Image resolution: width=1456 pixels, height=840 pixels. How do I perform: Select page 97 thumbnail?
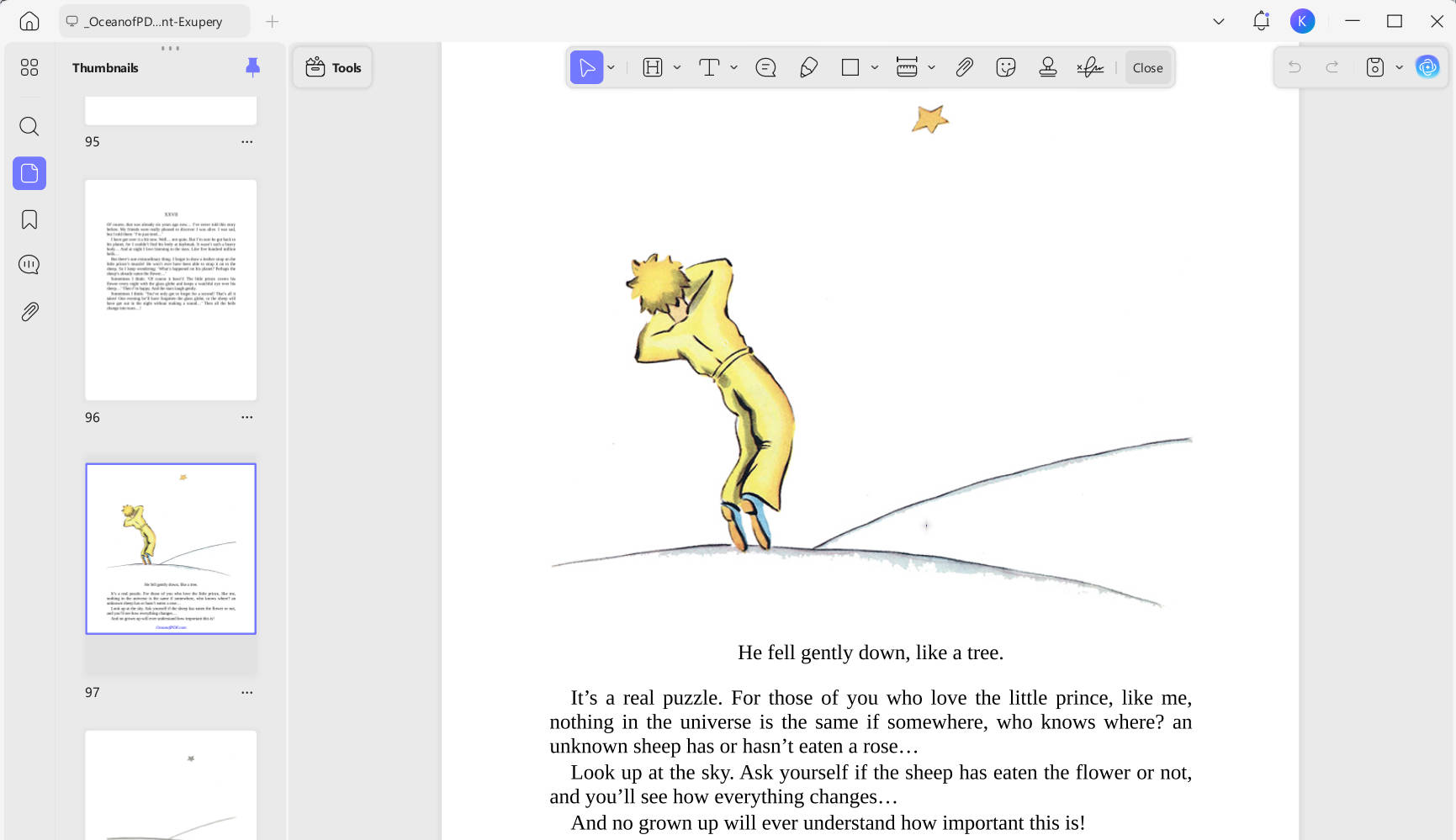[x=171, y=549]
